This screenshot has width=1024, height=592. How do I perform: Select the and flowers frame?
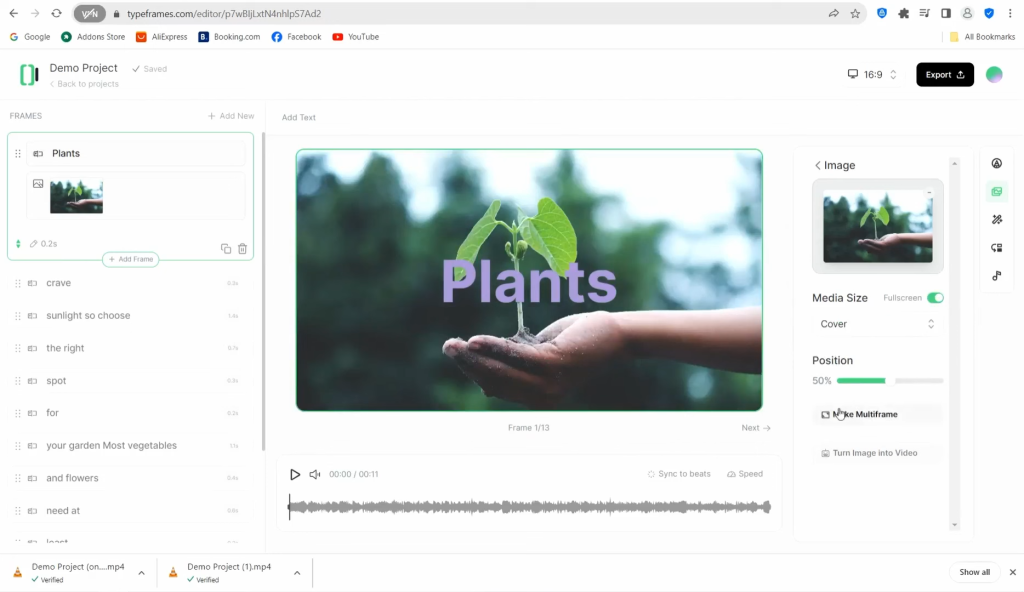click(x=130, y=478)
